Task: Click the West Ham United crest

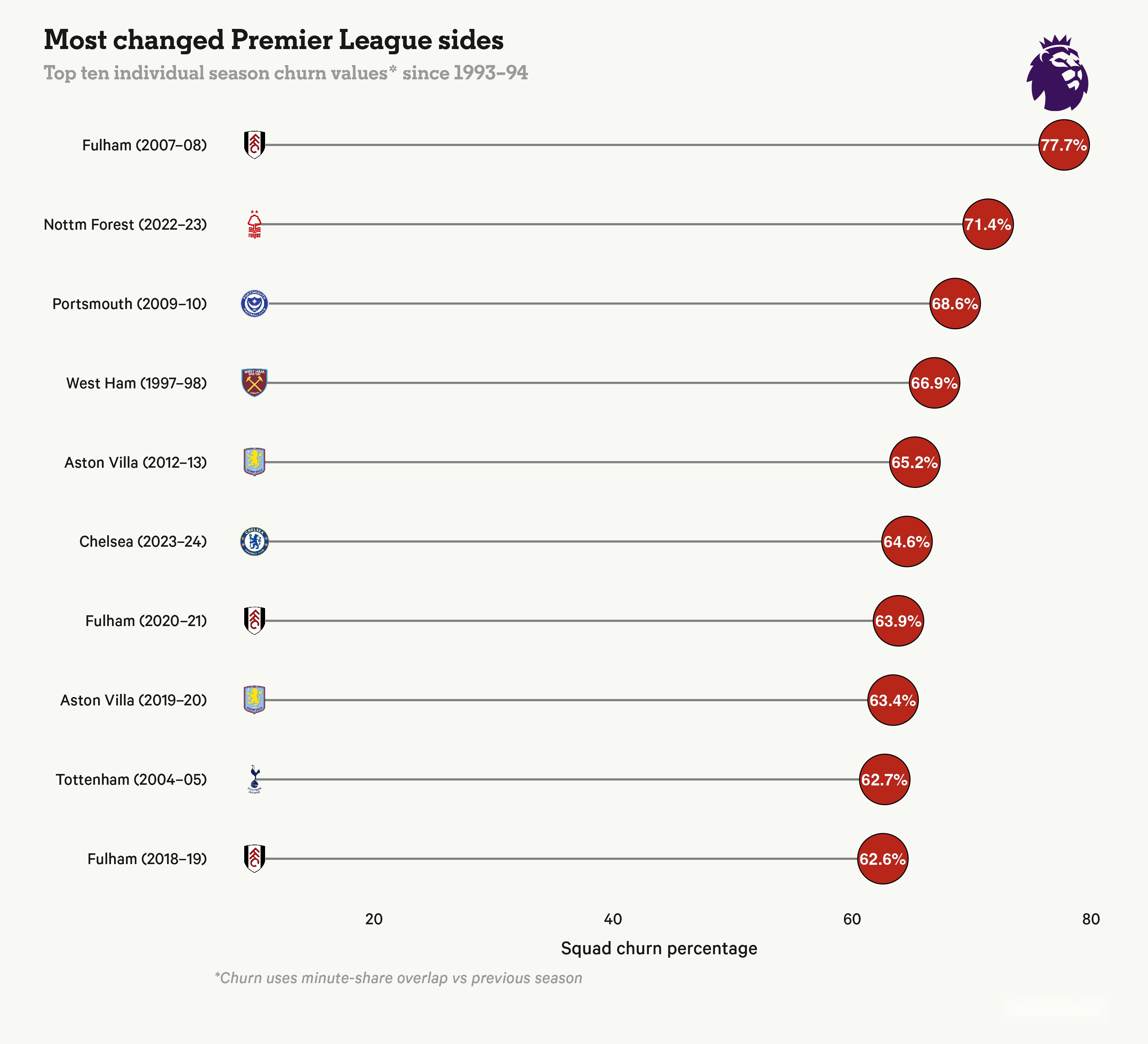Action: (254, 383)
